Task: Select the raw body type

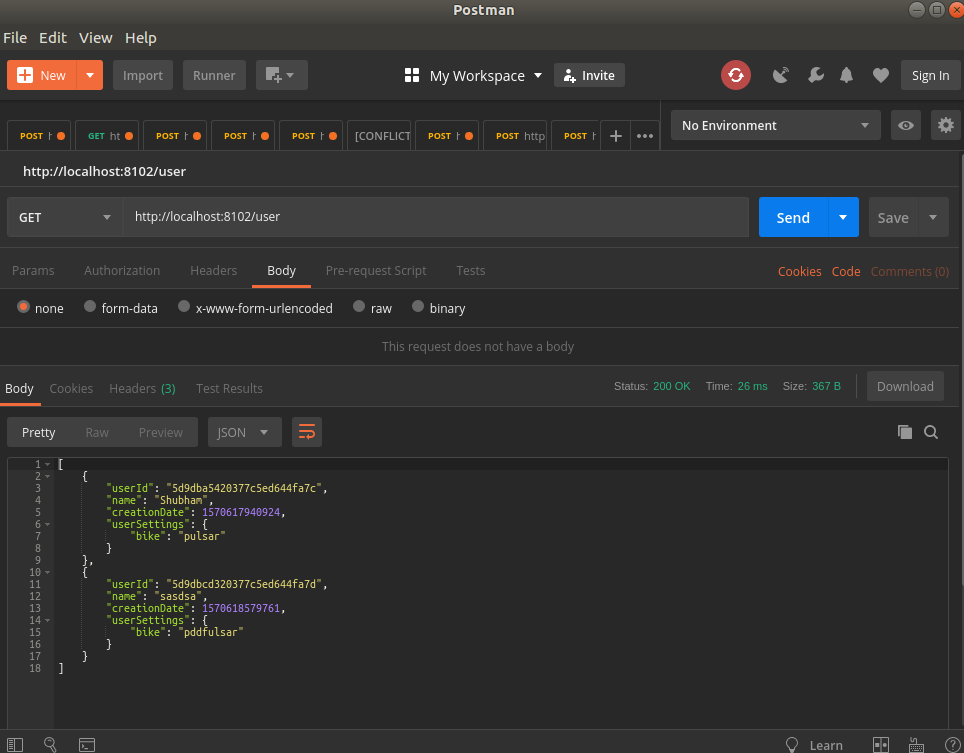Action: click(359, 308)
